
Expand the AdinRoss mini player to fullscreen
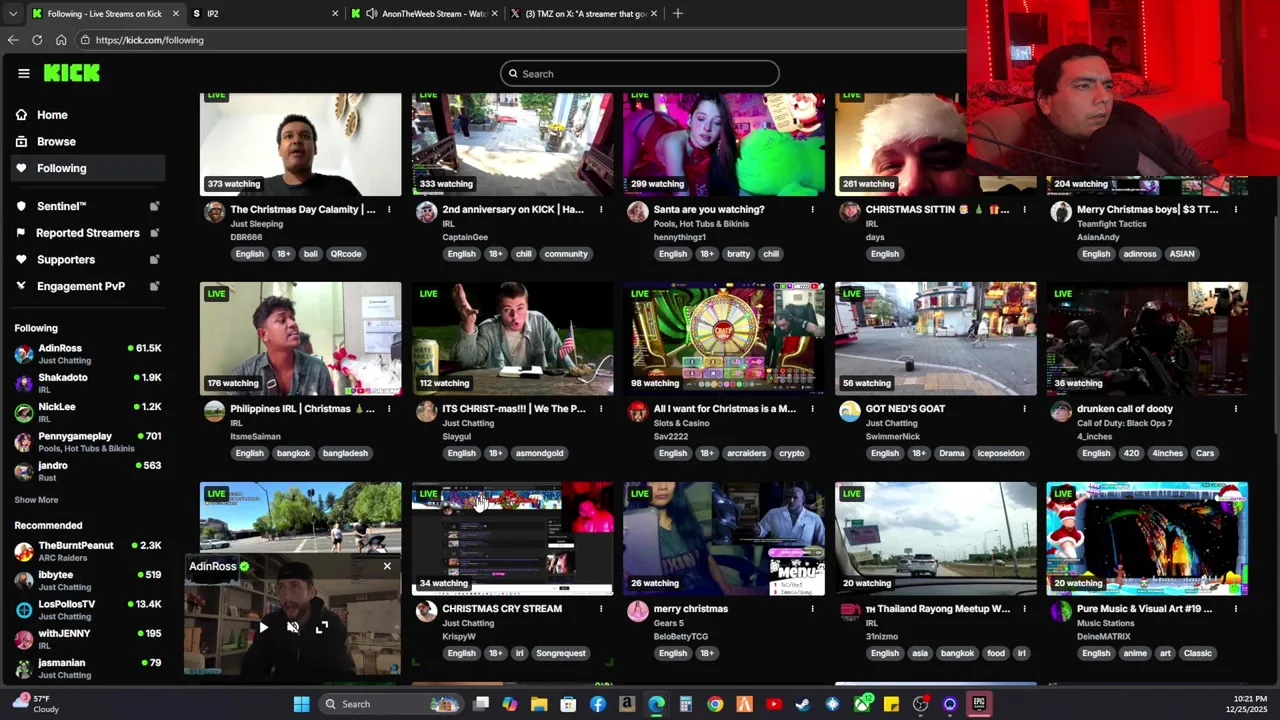(322, 628)
